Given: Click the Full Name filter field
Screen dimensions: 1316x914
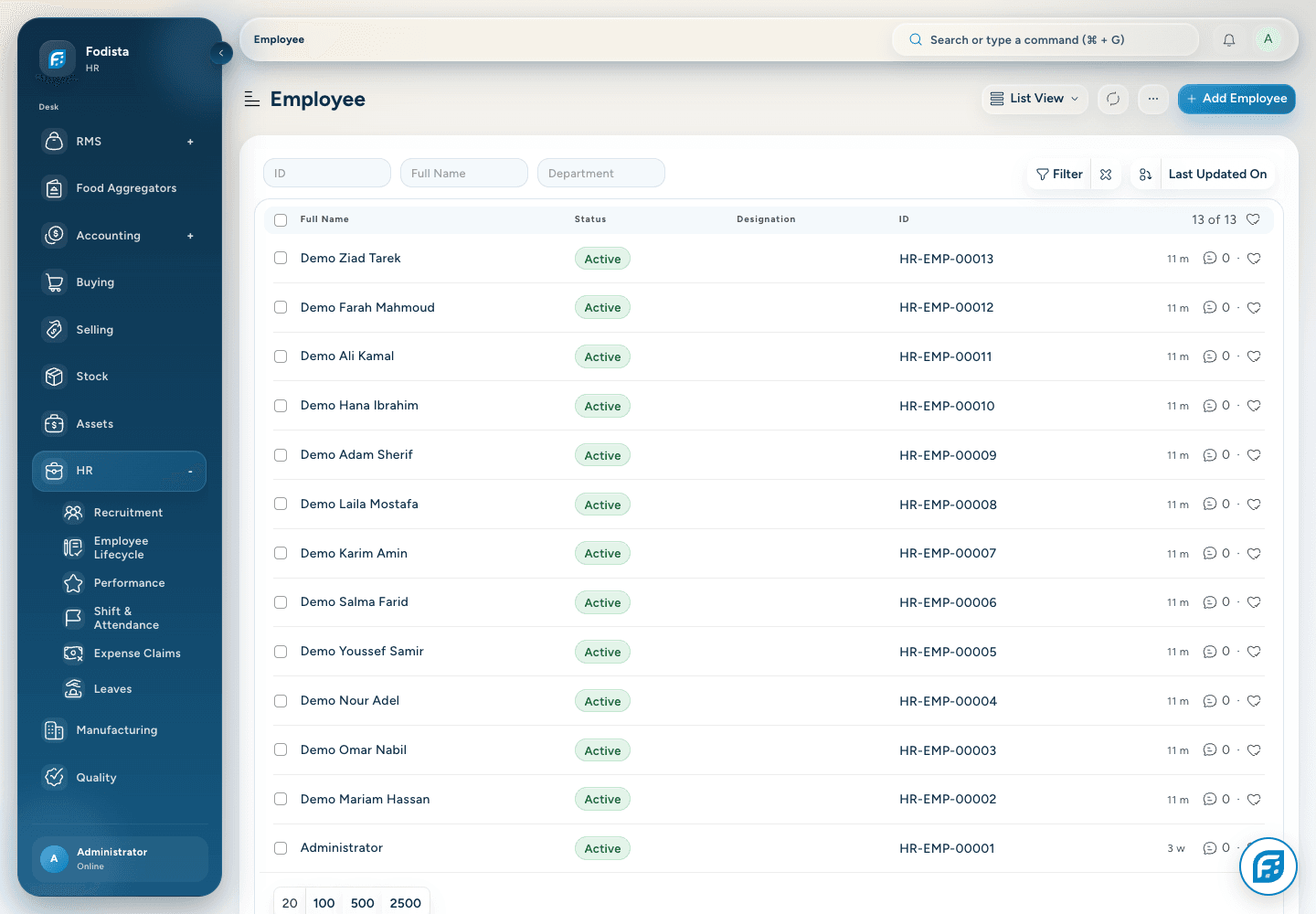Looking at the screenshot, I should pyautogui.click(x=464, y=174).
